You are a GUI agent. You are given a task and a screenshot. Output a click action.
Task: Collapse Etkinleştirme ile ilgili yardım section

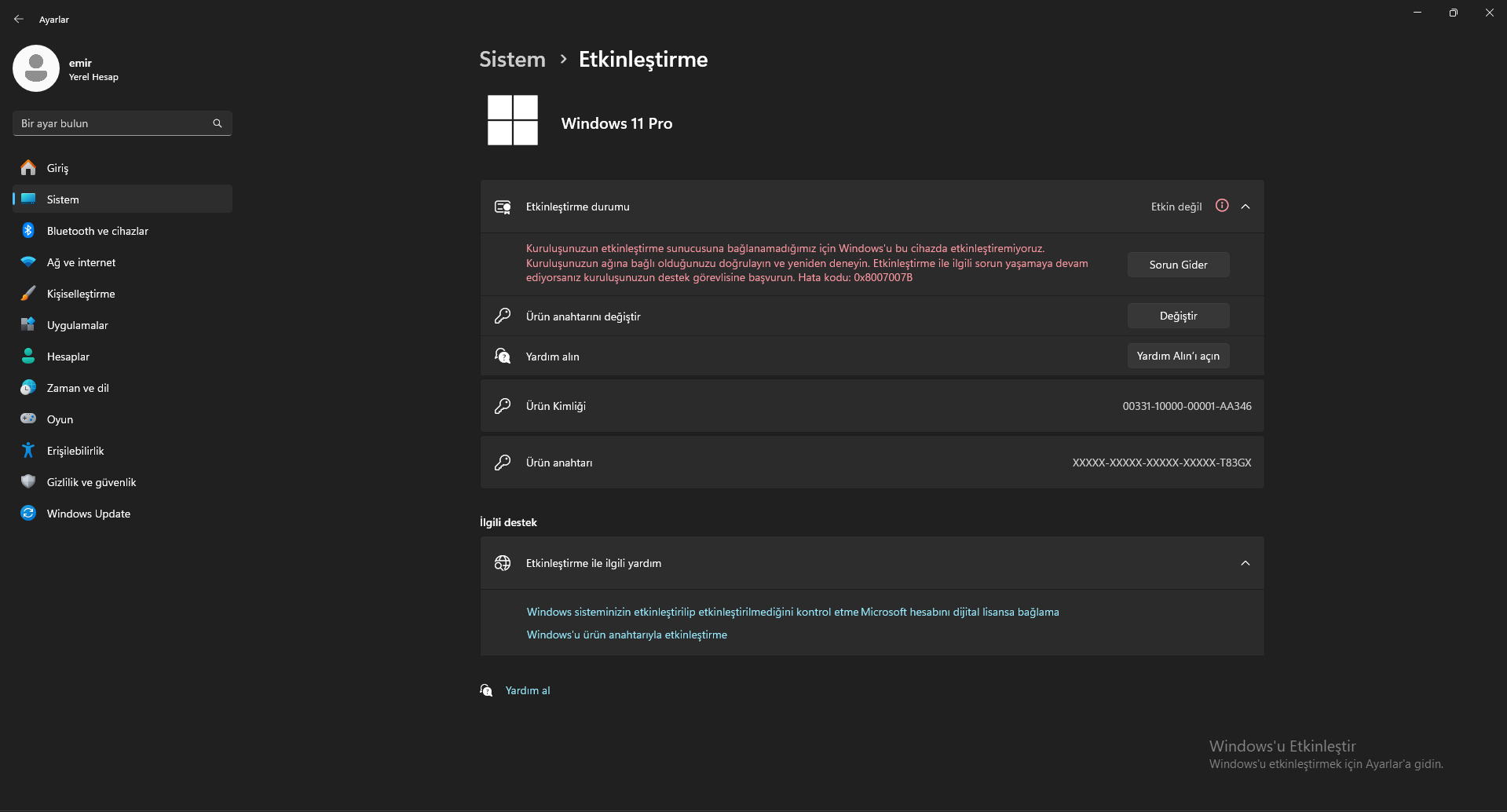1245,563
